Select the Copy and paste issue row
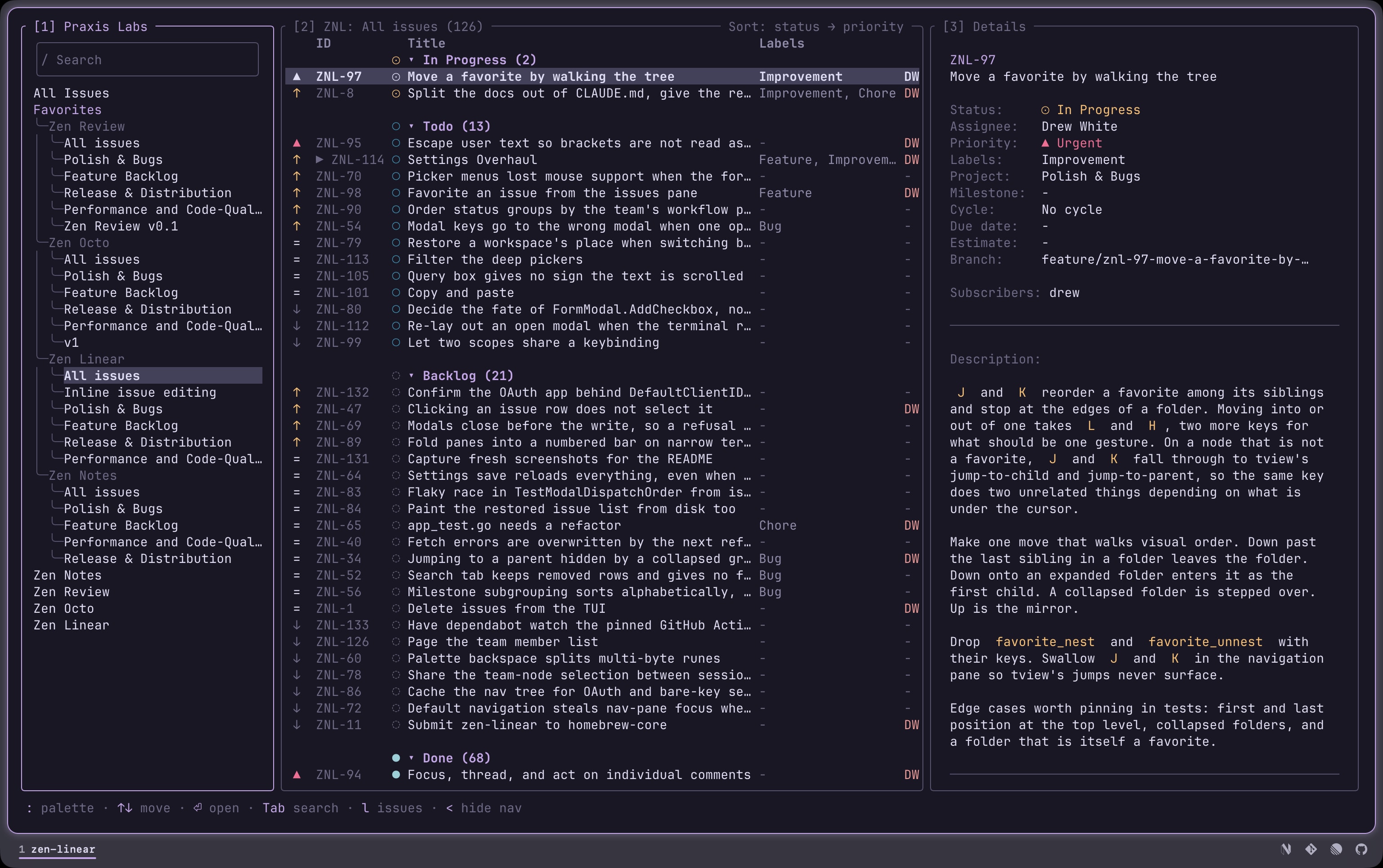The image size is (1383, 868). 602,293
